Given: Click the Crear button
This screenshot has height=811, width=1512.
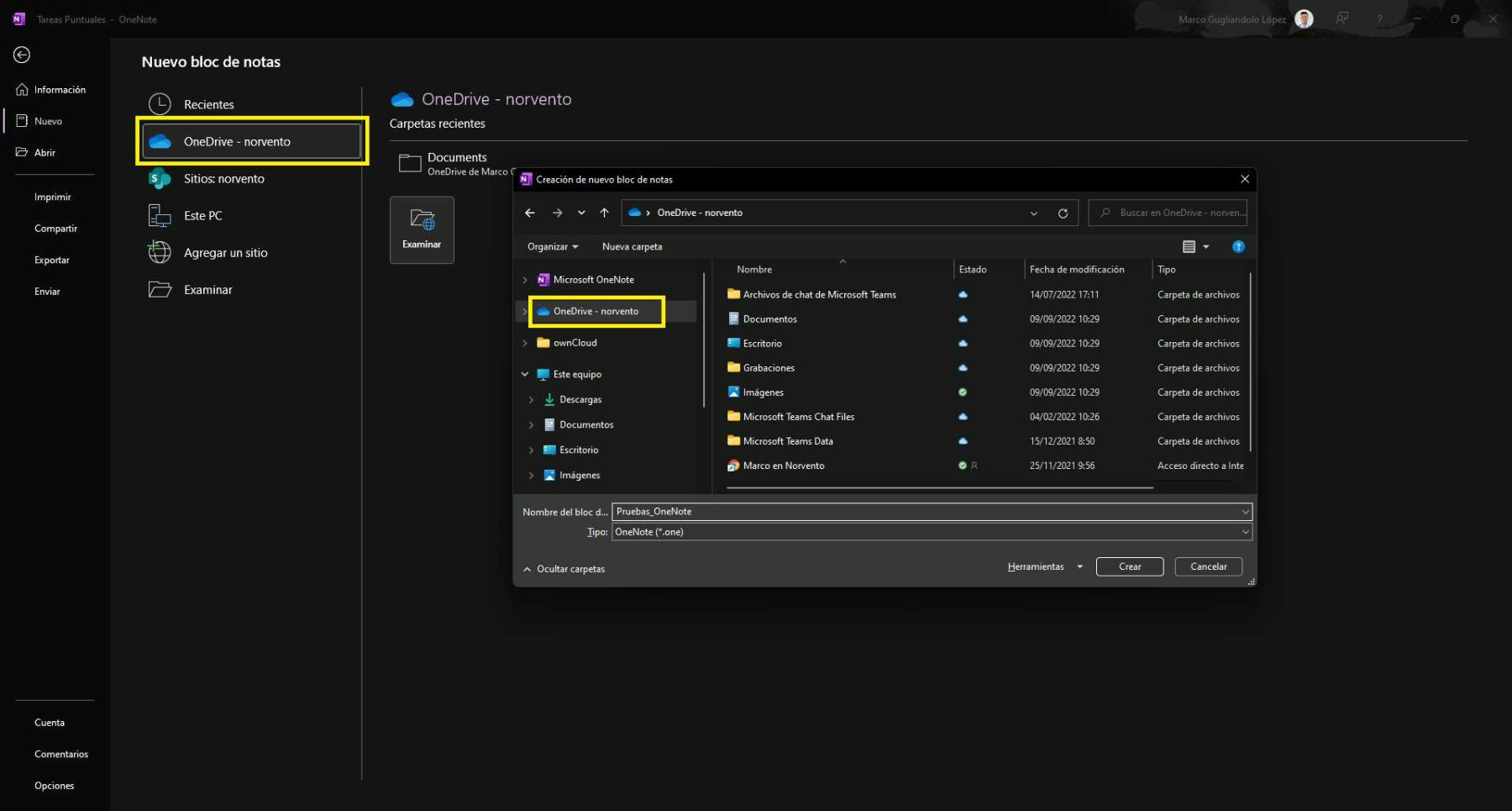Looking at the screenshot, I should [x=1130, y=566].
